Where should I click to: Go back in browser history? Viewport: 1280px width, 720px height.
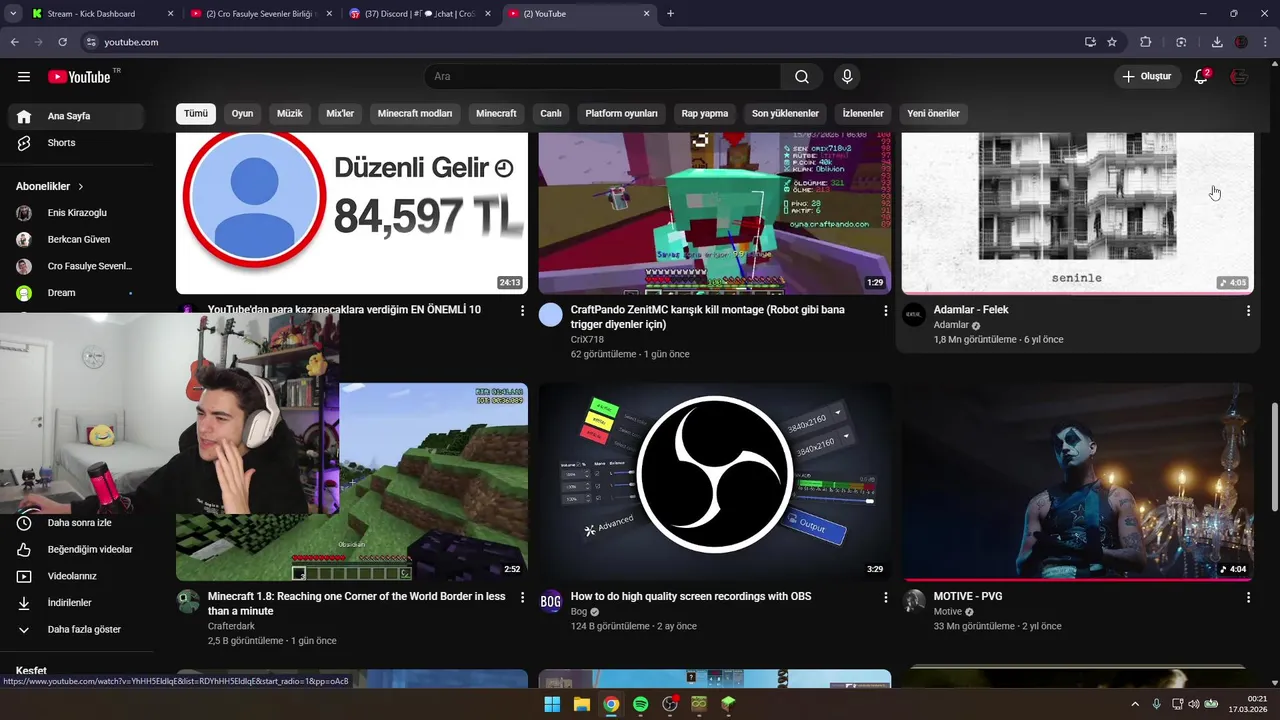tap(15, 42)
